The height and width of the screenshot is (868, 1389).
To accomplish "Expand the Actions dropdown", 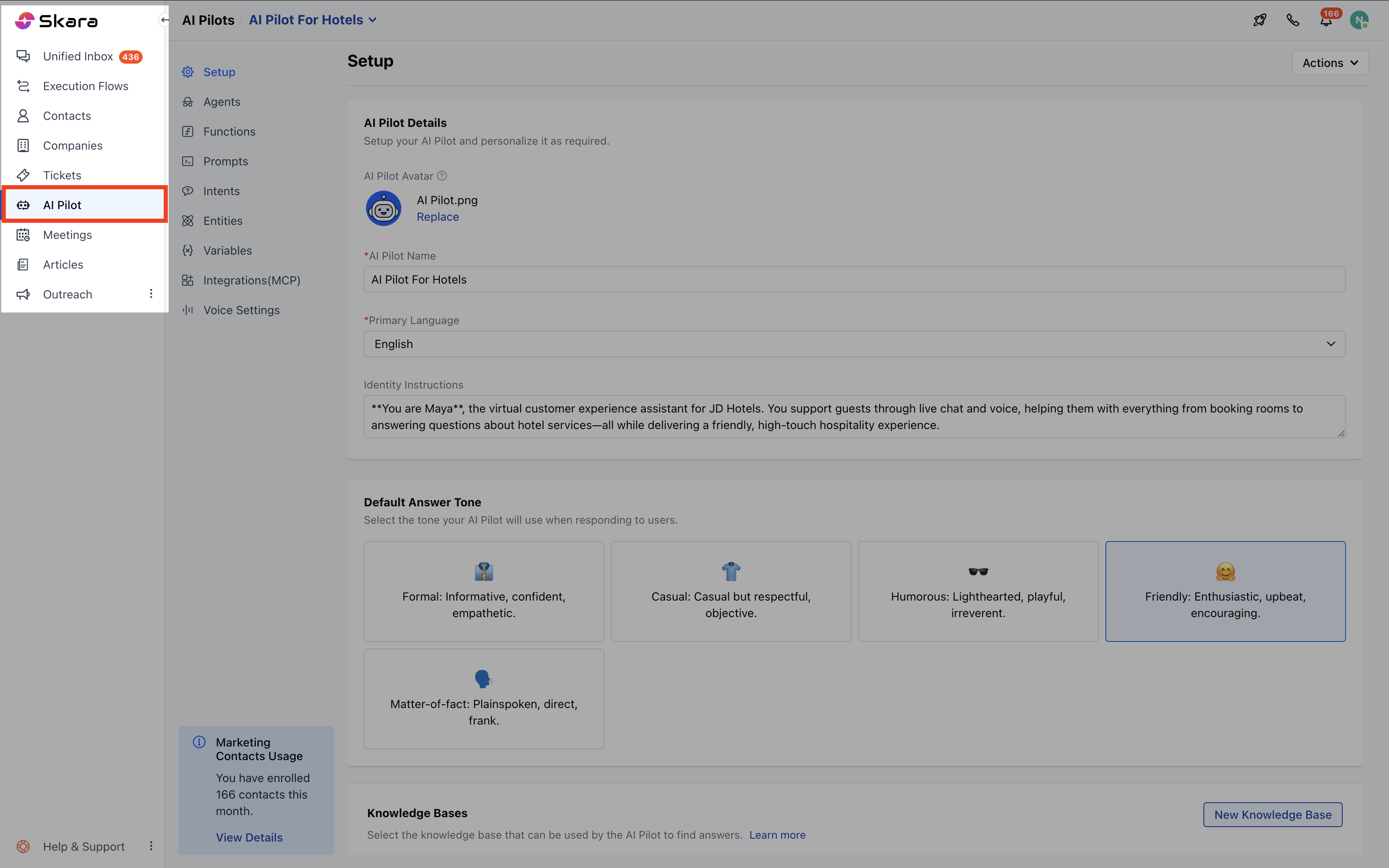I will (x=1329, y=63).
